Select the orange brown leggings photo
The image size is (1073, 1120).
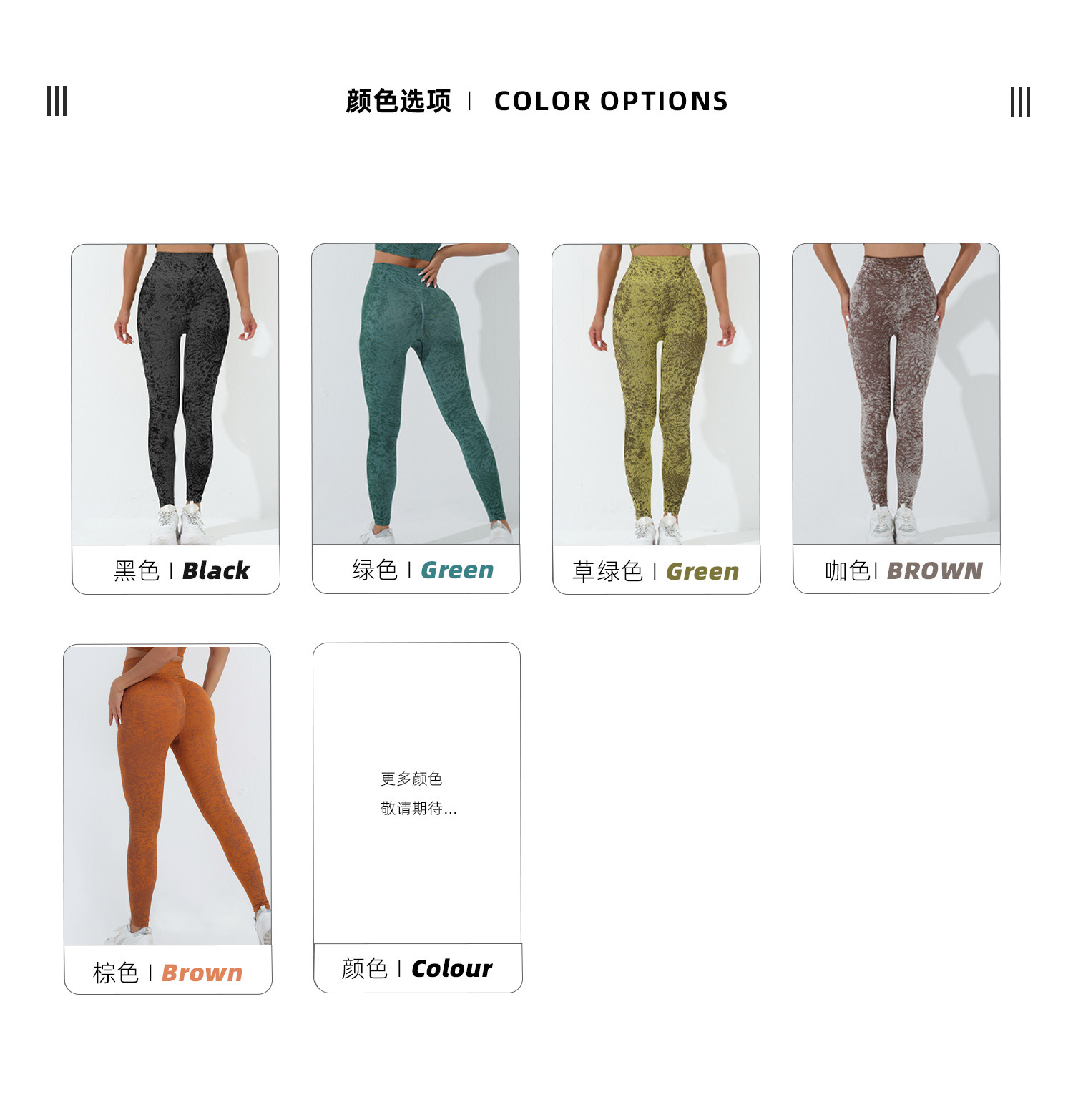point(167,795)
